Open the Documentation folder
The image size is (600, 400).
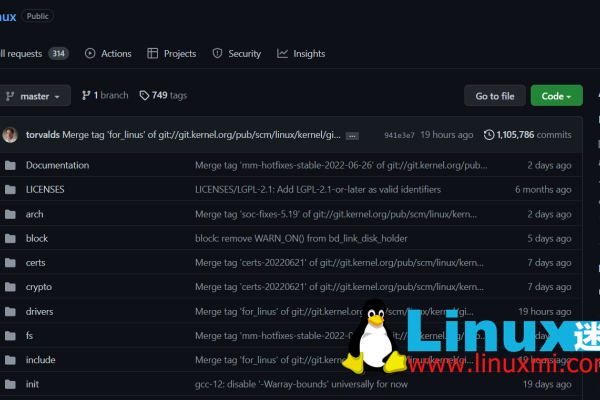(57, 165)
